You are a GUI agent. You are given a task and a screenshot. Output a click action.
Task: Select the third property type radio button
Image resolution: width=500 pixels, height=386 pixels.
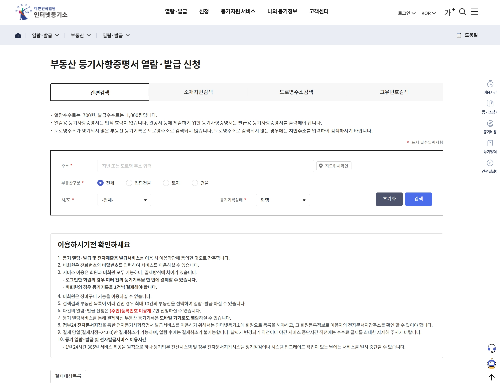[x=166, y=183]
